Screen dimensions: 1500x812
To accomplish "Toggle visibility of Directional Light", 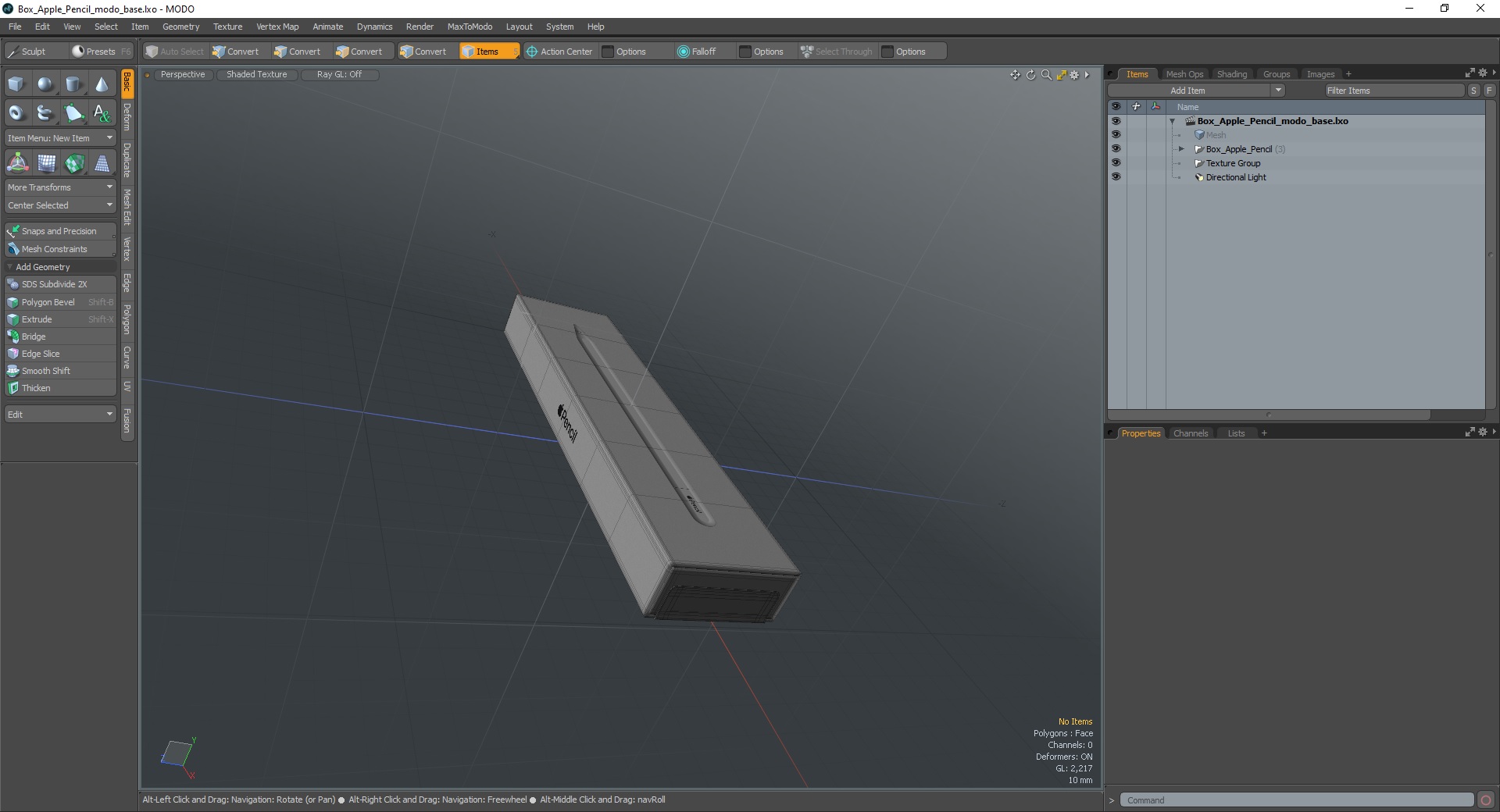I will 1116,177.
